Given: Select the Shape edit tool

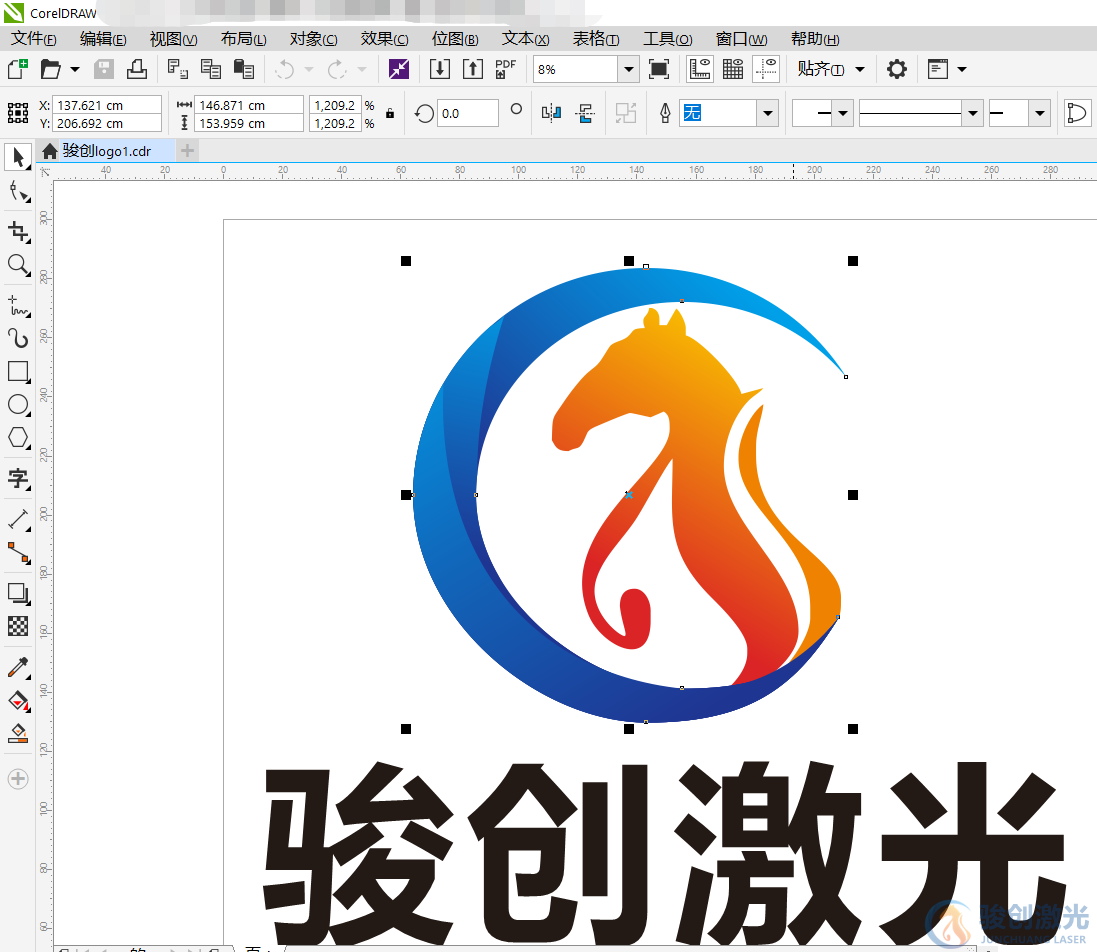Looking at the screenshot, I should [18, 192].
